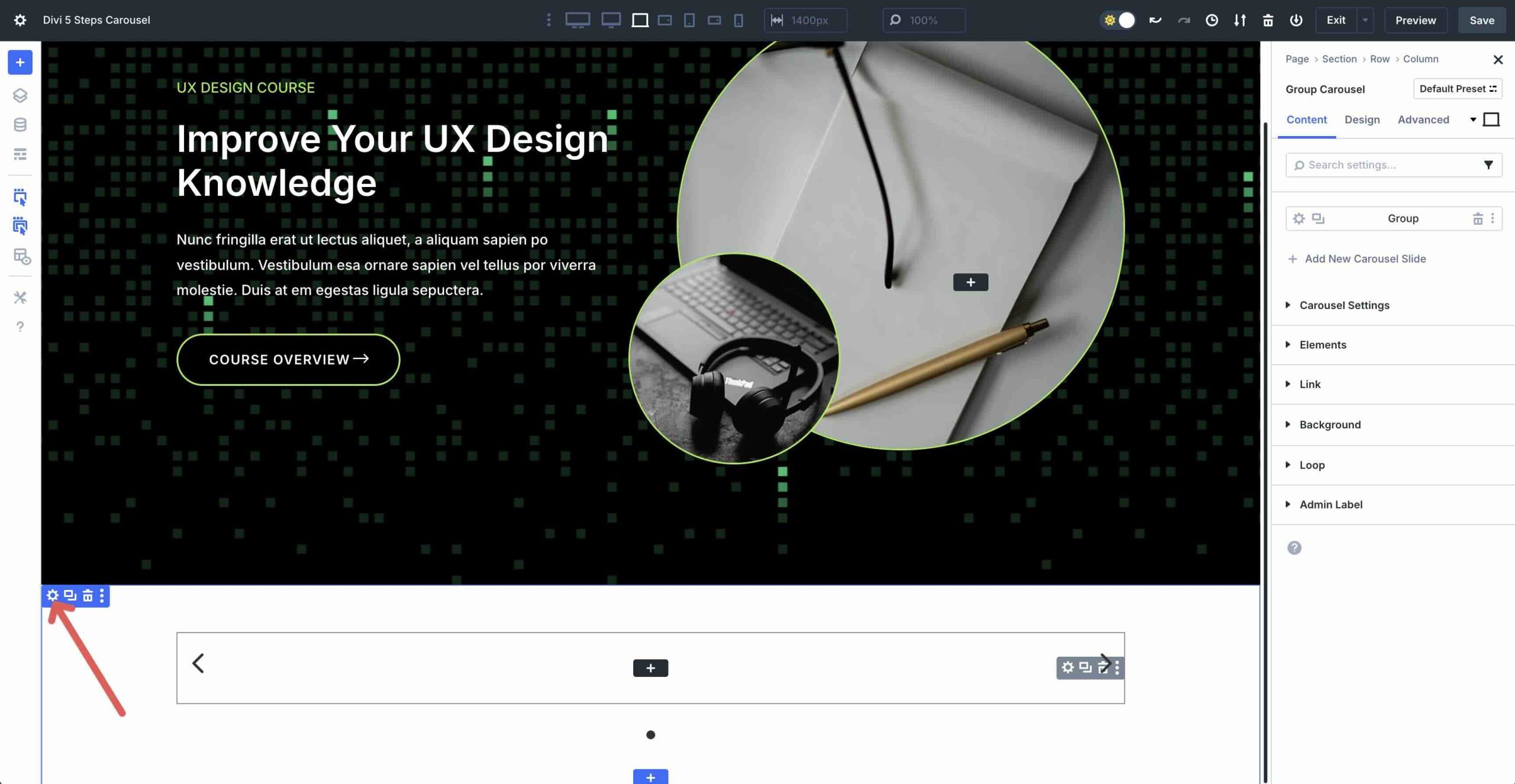Toggle the checkbox beside the Advanced tab

pos(1493,119)
